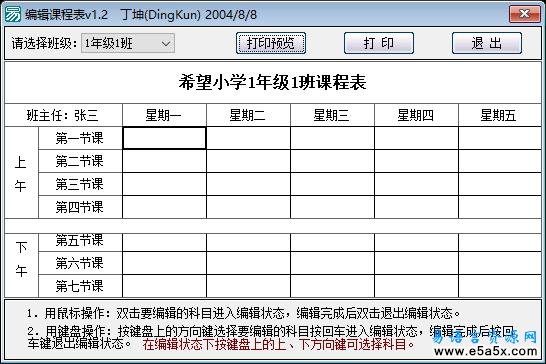Screen dimensions: 546x364
Task: Select the 星期四 第一节课 cell
Action: click(x=416, y=138)
